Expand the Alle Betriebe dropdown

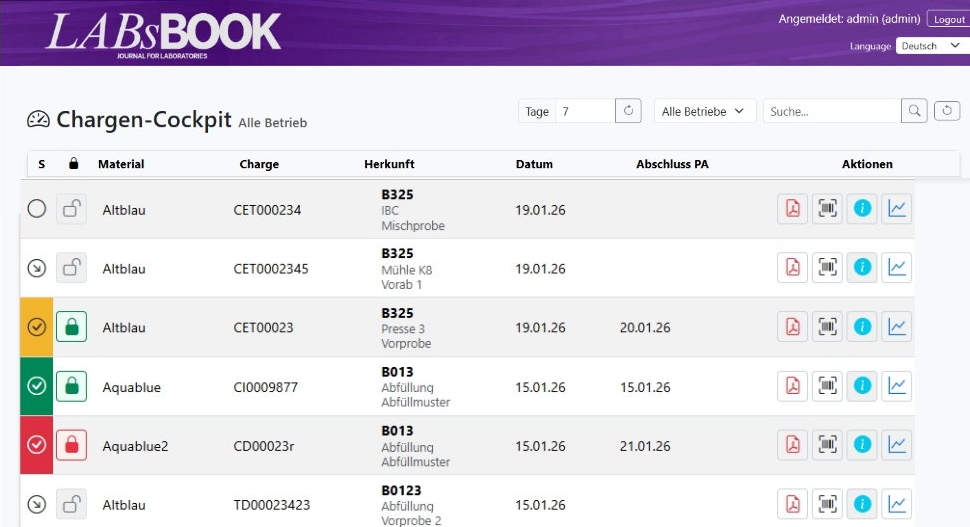(705, 111)
